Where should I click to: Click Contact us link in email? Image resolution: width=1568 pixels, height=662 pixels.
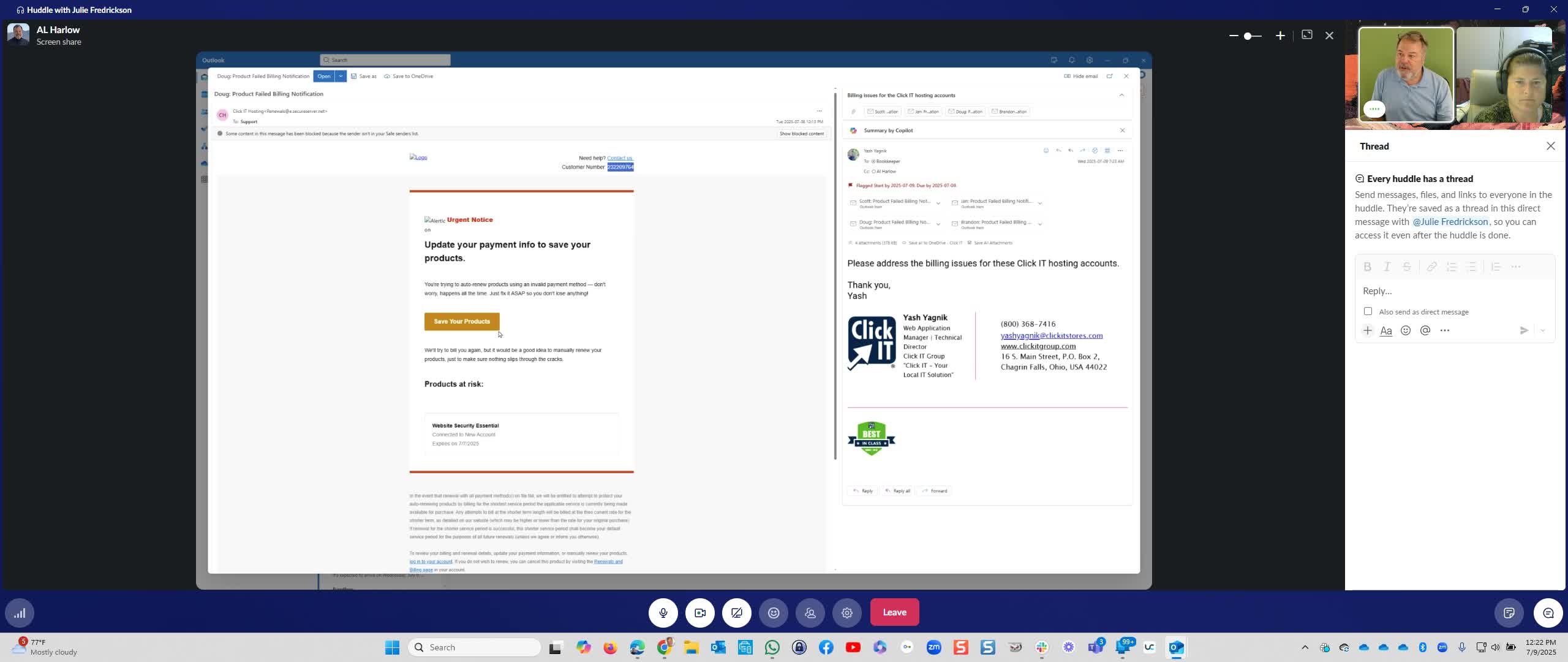pyautogui.click(x=620, y=158)
